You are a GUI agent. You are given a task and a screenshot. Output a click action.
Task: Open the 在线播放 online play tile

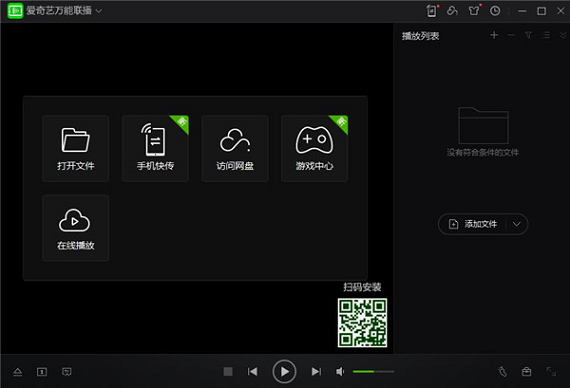tap(76, 228)
